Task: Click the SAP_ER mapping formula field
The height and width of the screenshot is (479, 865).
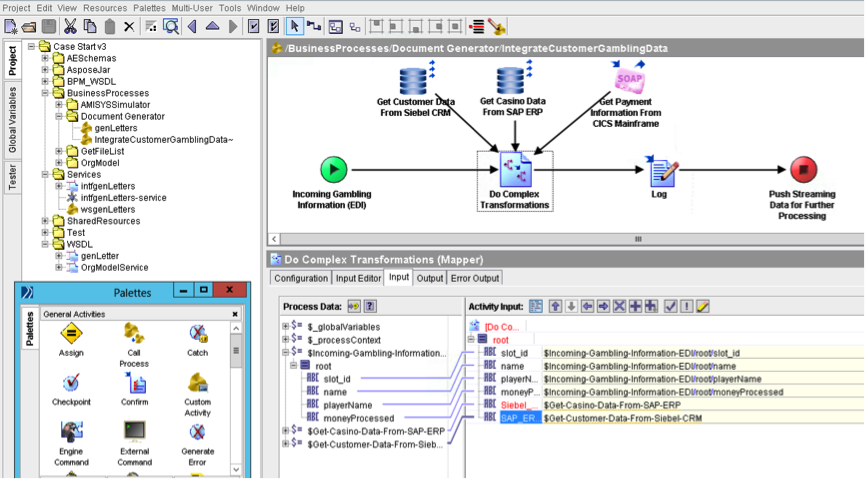Action: coord(703,418)
